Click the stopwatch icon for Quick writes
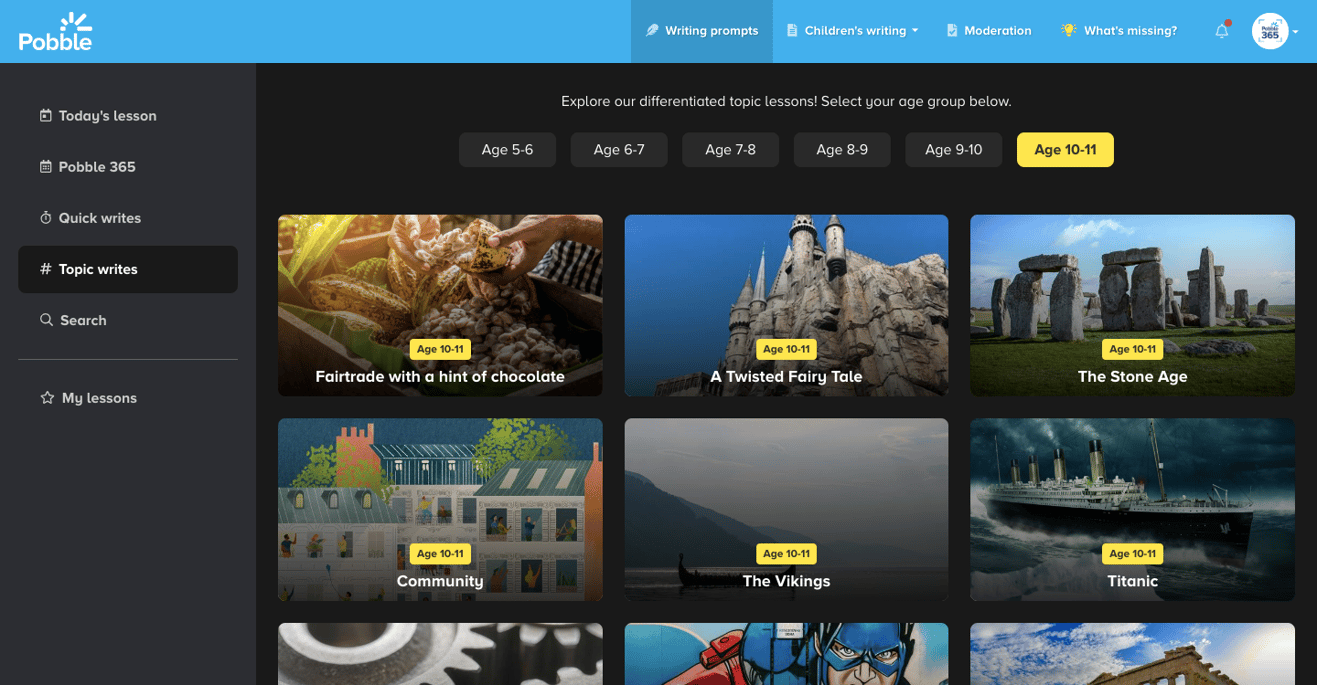 (x=46, y=218)
